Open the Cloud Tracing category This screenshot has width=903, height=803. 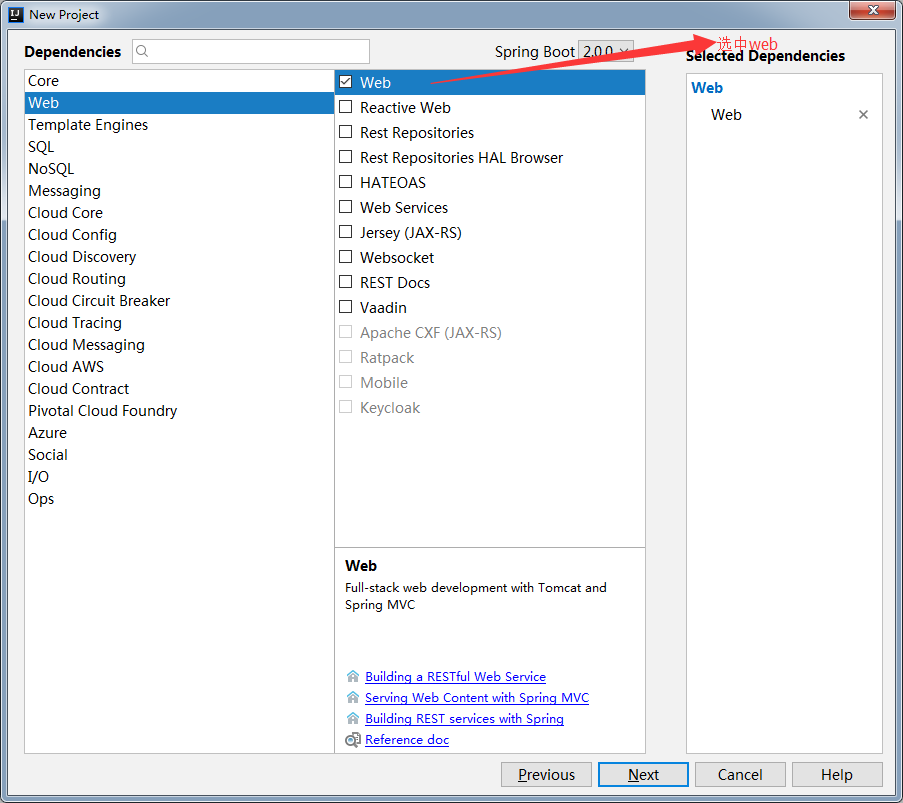pos(179,323)
